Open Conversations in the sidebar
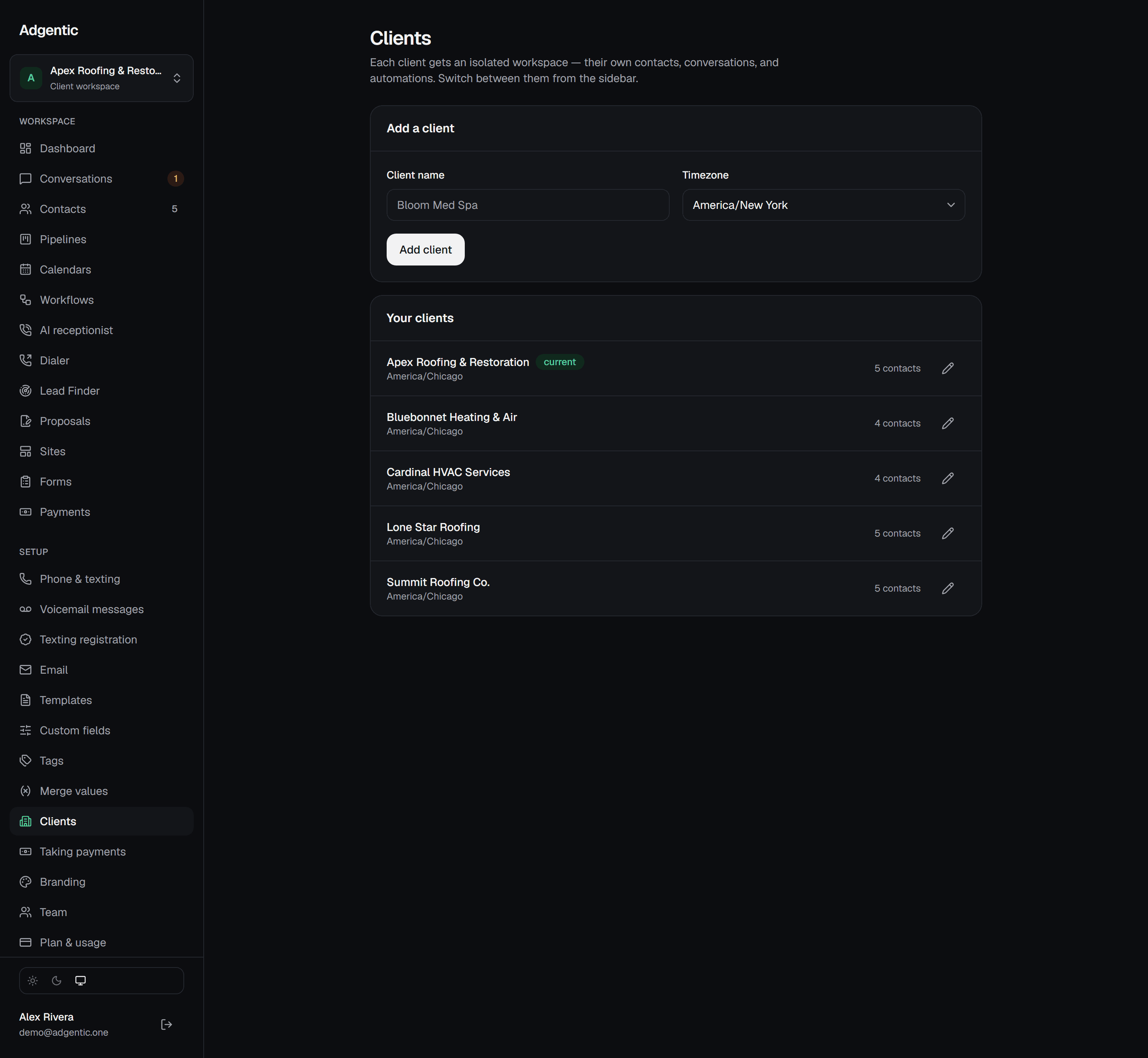The width and height of the screenshot is (1148, 1058). tap(101, 179)
